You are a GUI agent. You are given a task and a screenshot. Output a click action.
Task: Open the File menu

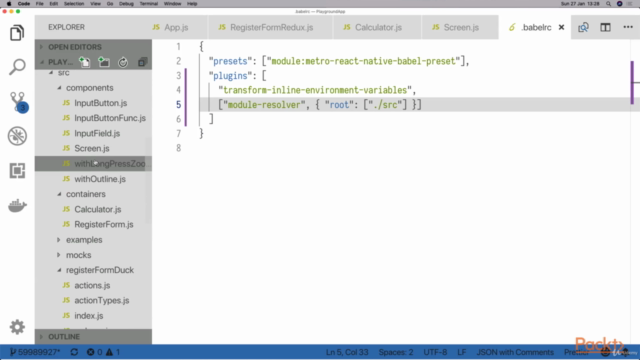coord(40,4)
